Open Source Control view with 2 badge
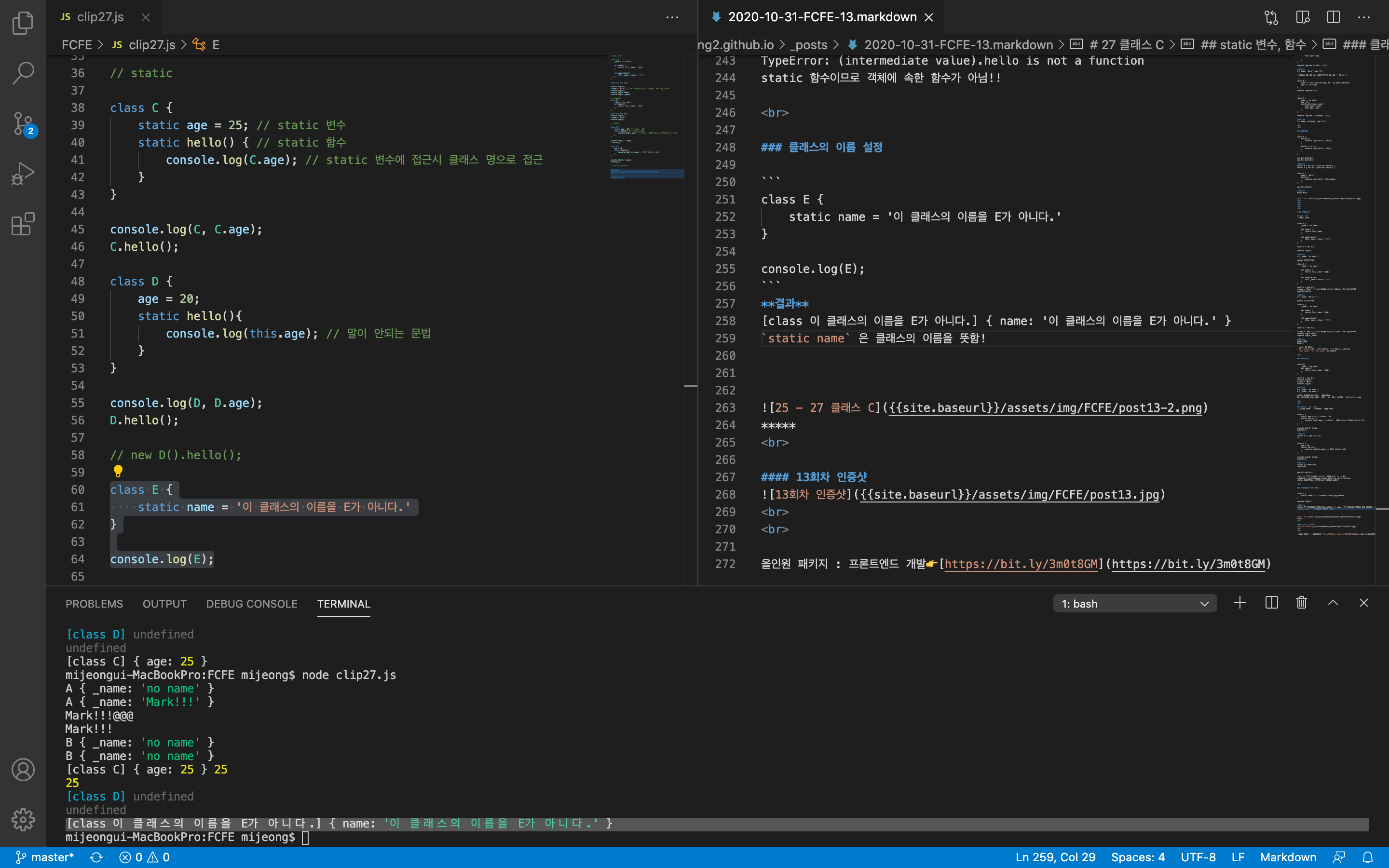This screenshot has height=868, width=1389. tap(24, 123)
